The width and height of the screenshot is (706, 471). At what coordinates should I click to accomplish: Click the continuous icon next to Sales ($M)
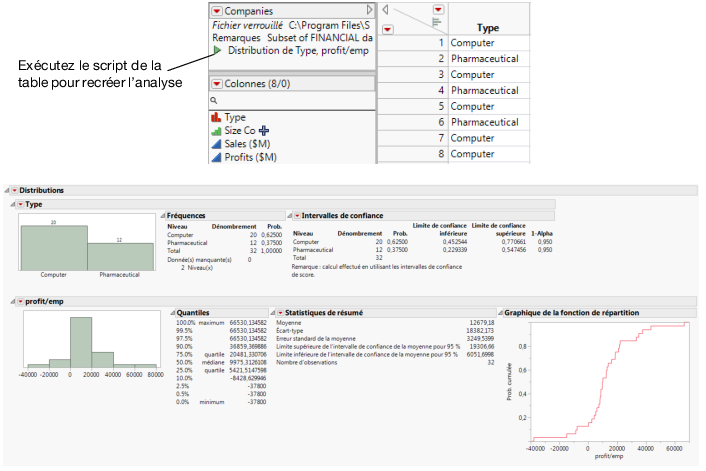pos(216,144)
